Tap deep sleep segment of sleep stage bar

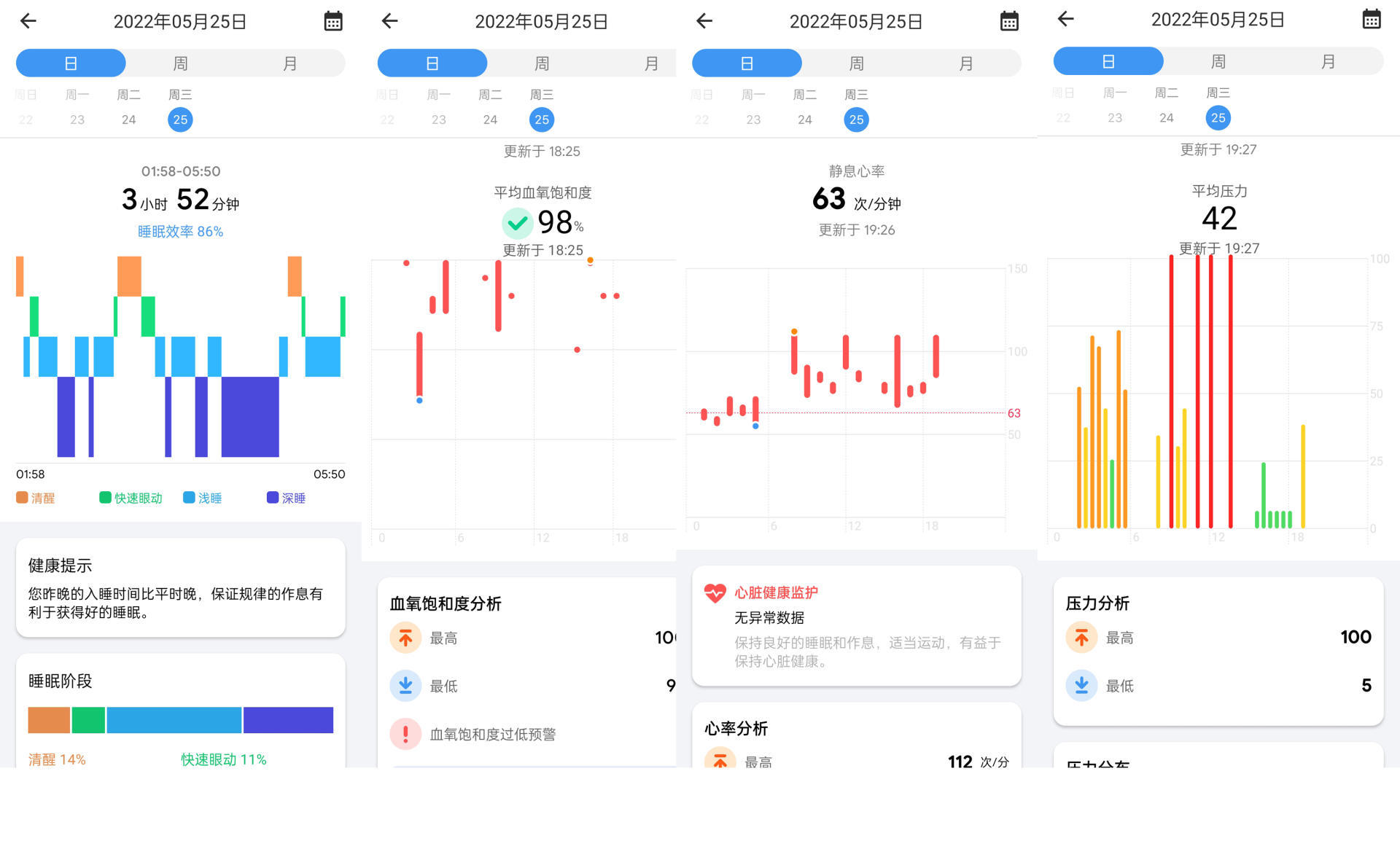click(288, 720)
